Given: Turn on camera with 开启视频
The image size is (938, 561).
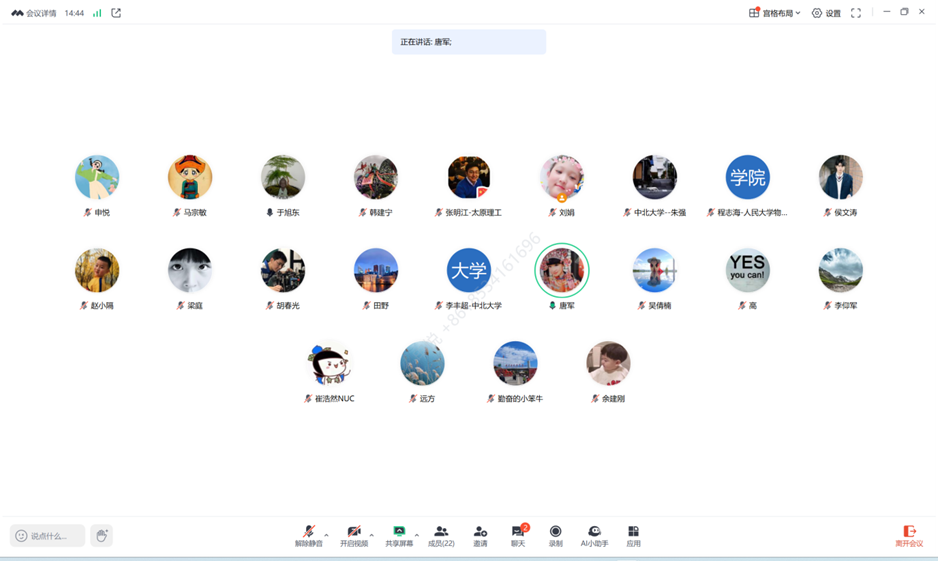Looking at the screenshot, I should [353, 535].
